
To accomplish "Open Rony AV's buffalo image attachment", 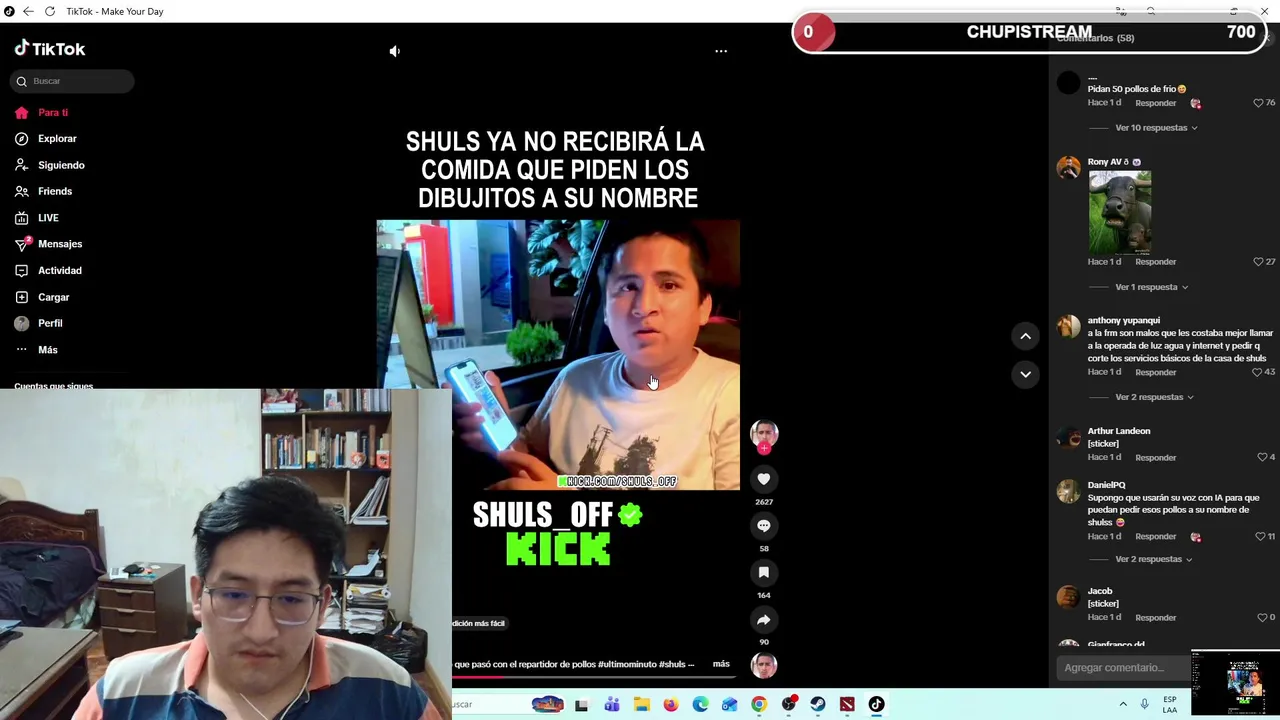I will pos(1119,212).
